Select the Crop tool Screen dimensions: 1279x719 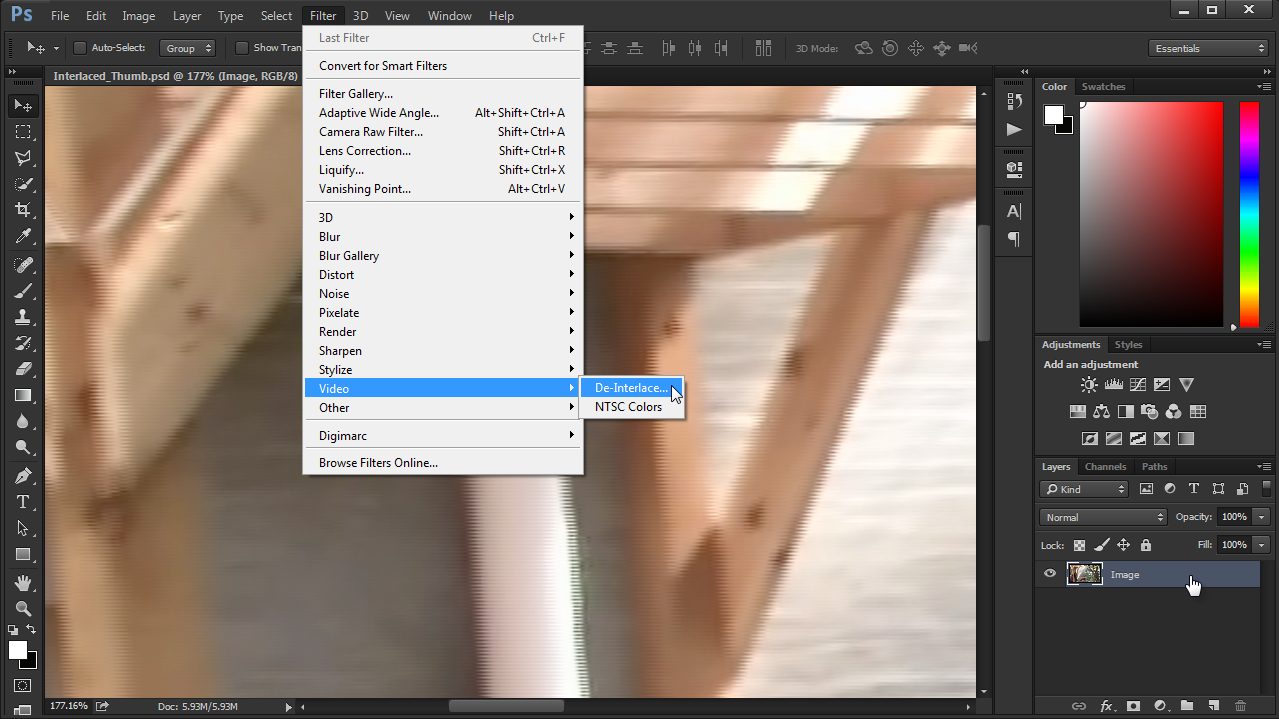tap(22, 210)
